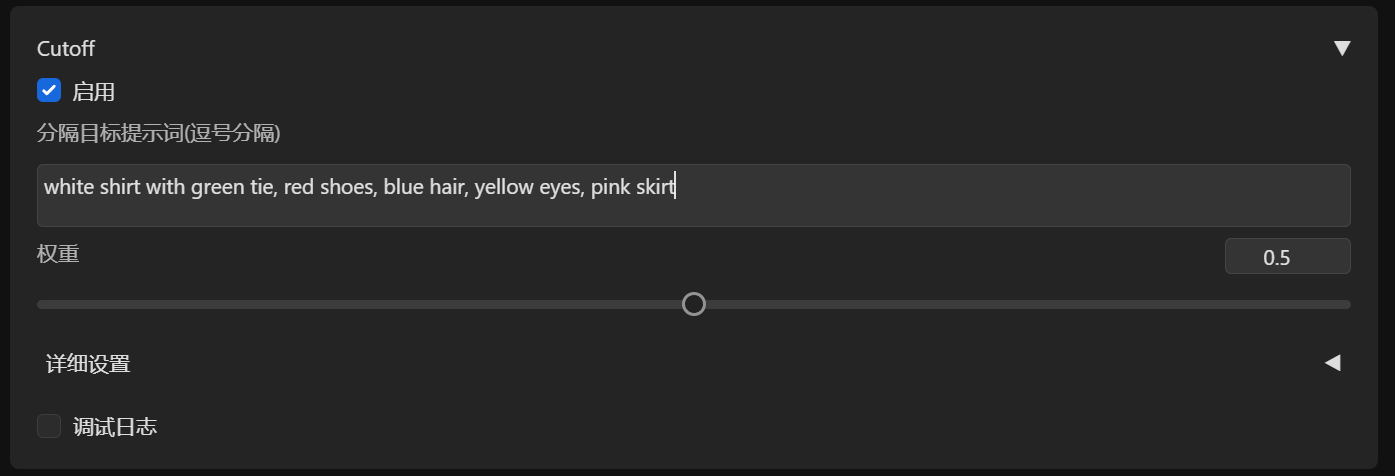
Task: Click "yellow eyes" in the prompt text
Action: click(527, 187)
